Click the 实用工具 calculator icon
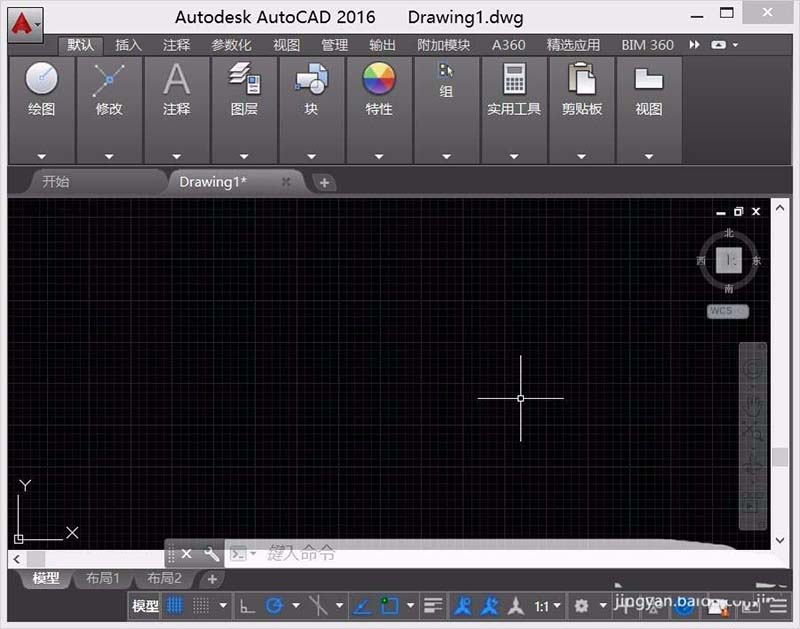The image size is (800, 629). pyautogui.click(x=514, y=79)
